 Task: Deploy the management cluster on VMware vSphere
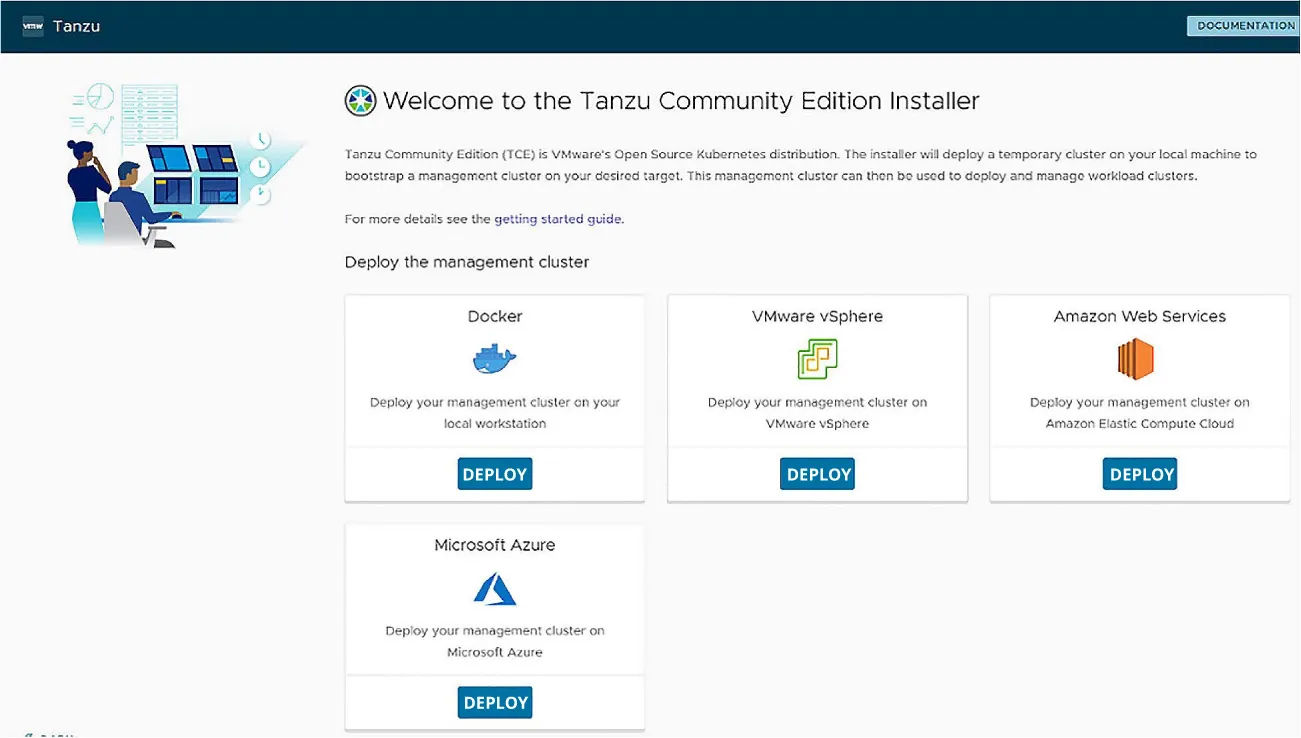click(x=817, y=473)
